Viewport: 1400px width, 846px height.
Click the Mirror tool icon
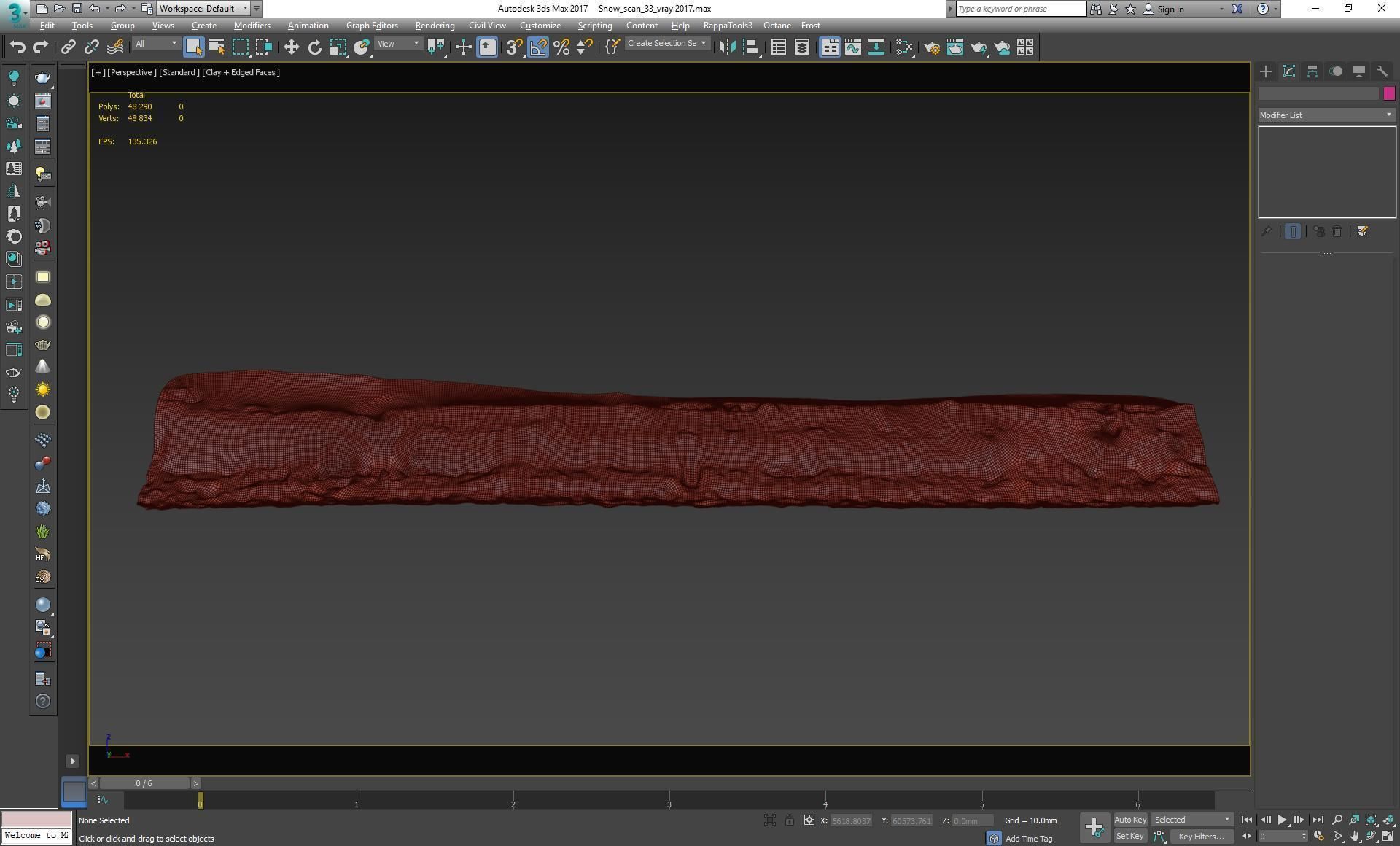(x=726, y=47)
